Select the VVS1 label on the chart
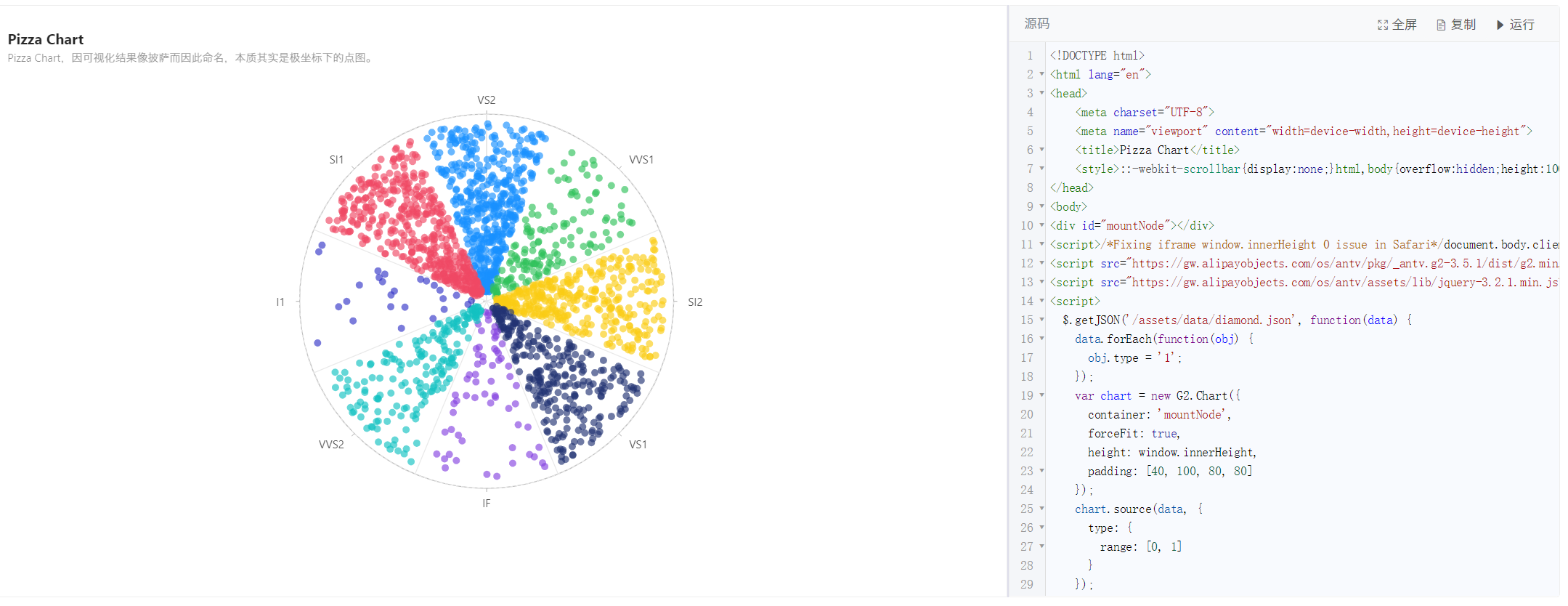 tap(641, 160)
